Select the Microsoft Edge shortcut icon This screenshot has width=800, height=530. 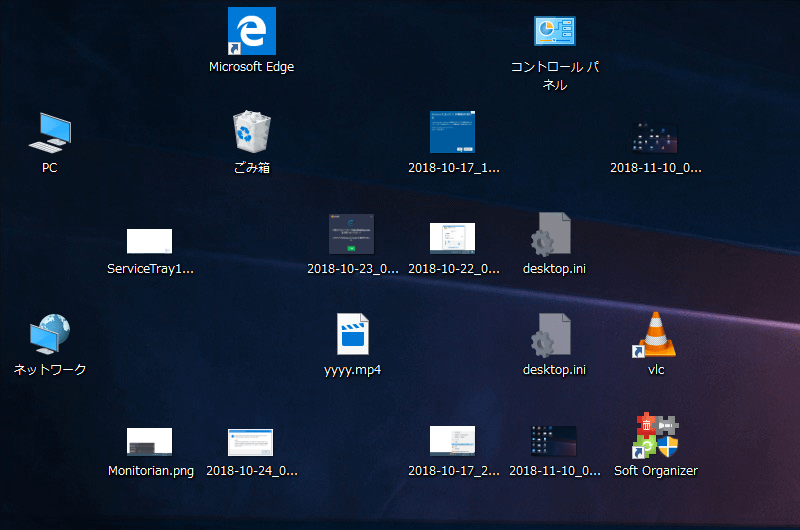coord(252,31)
